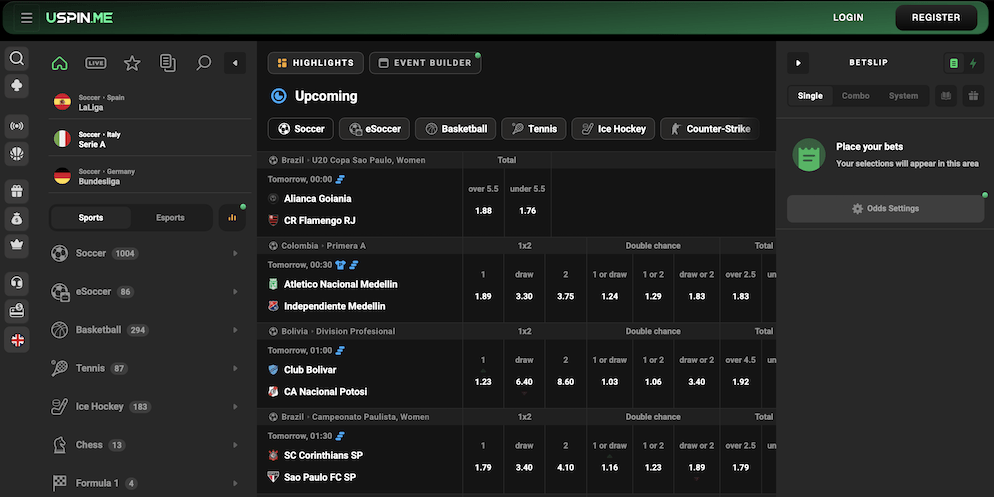Open search from the left rail magnifier
This screenshot has width=994, height=497.
coord(17,59)
